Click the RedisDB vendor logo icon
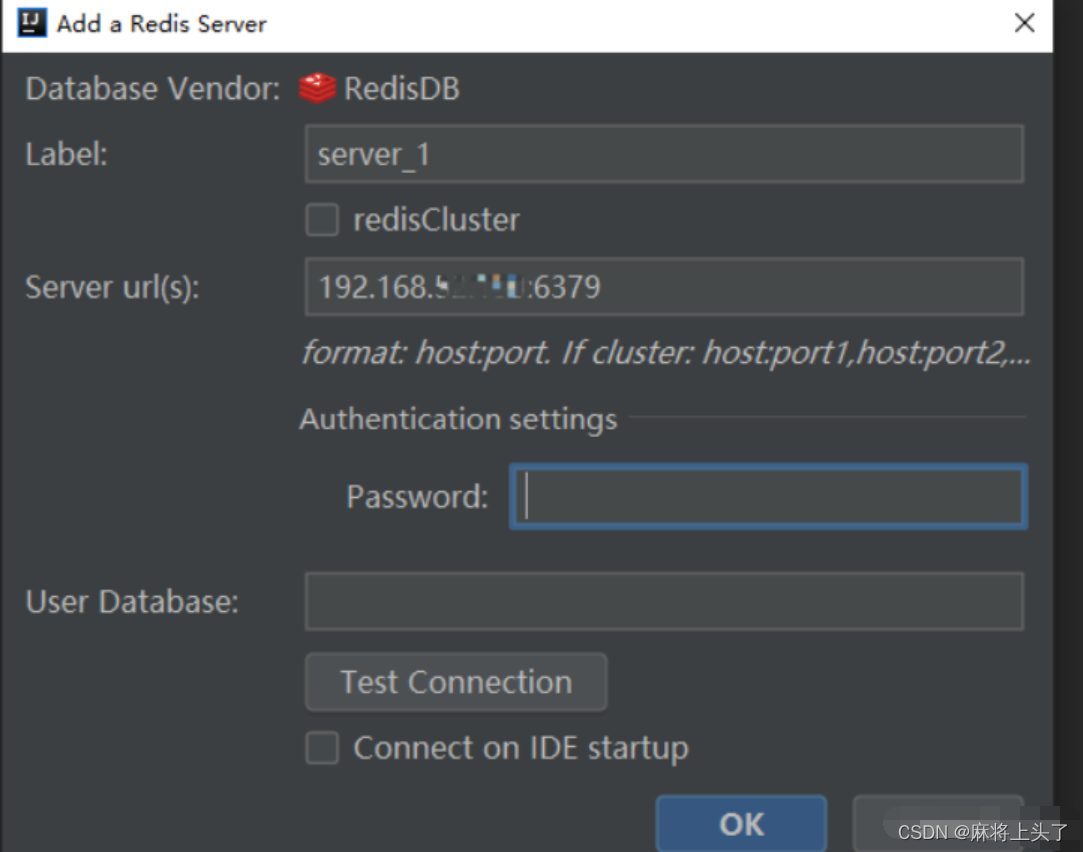This screenshot has width=1083, height=852. click(317, 88)
